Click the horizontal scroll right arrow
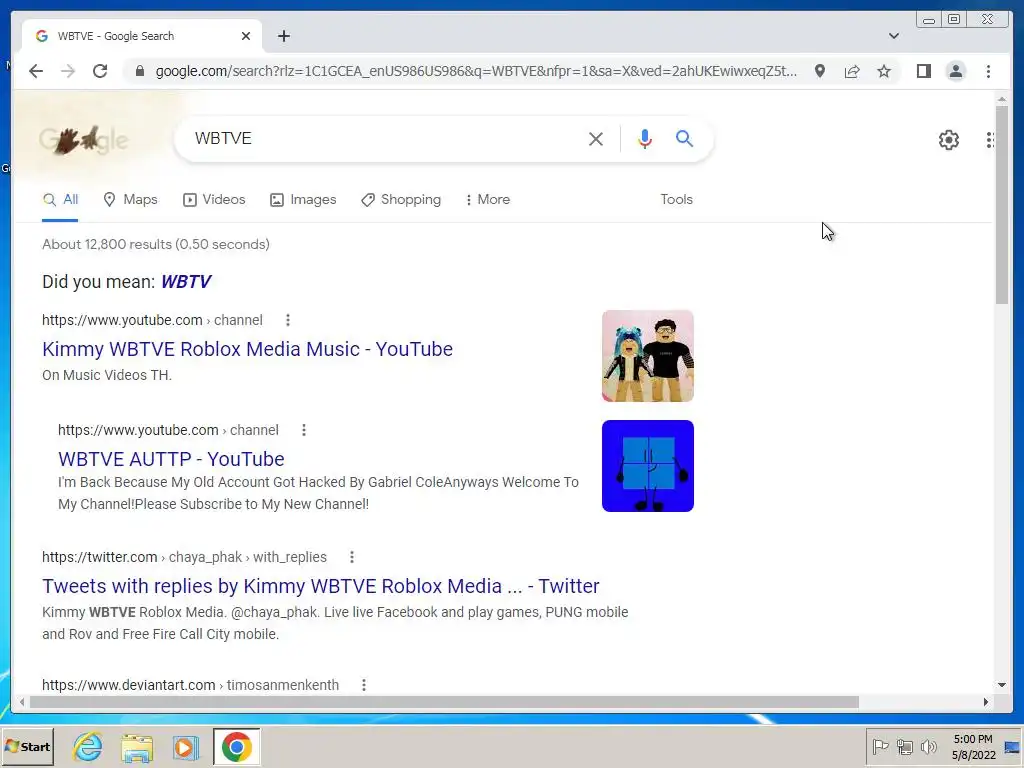This screenshot has width=1024, height=768. point(985,702)
